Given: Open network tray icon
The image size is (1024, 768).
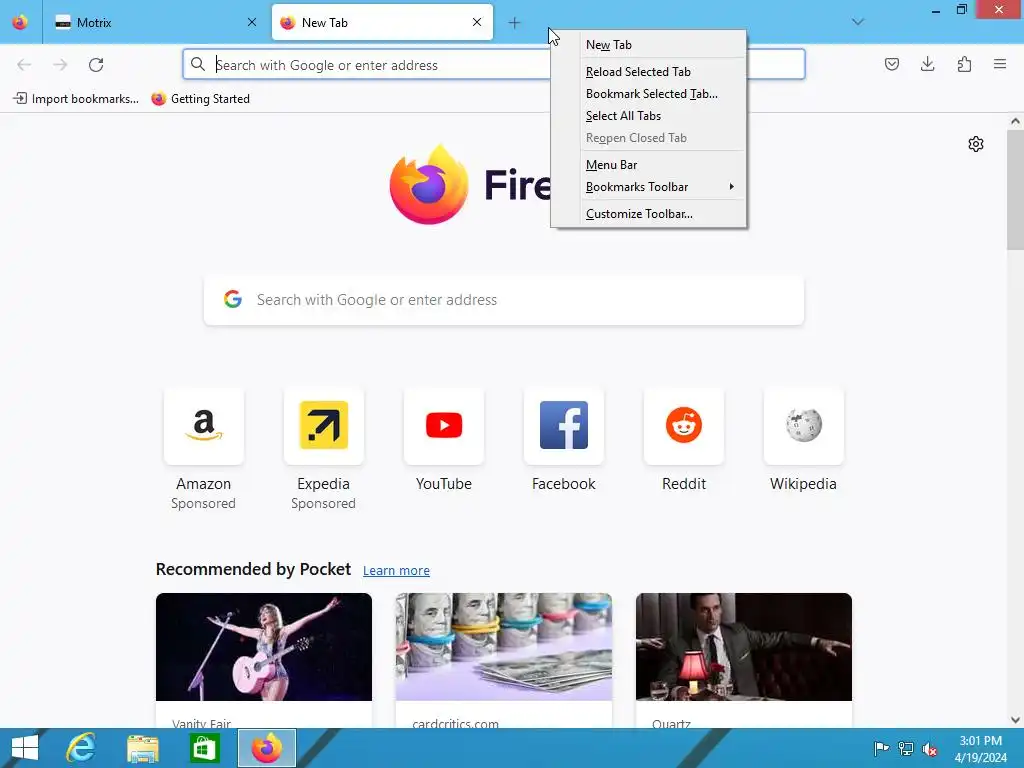Looking at the screenshot, I should (x=906, y=748).
